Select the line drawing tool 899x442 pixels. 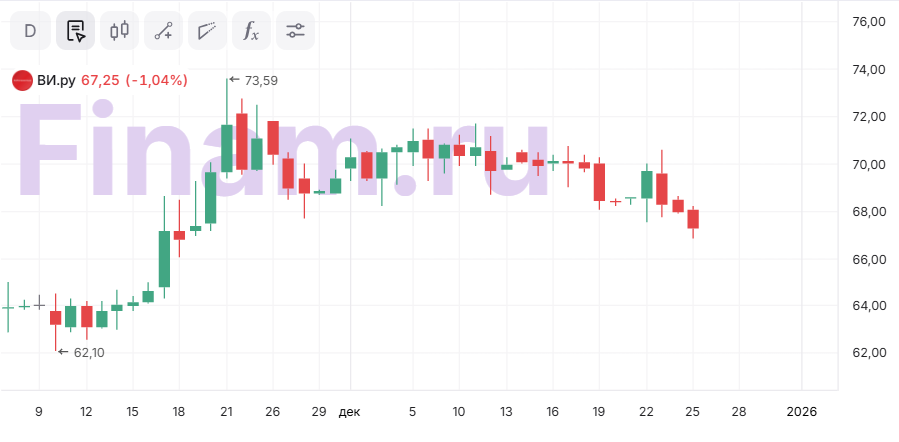point(163,31)
